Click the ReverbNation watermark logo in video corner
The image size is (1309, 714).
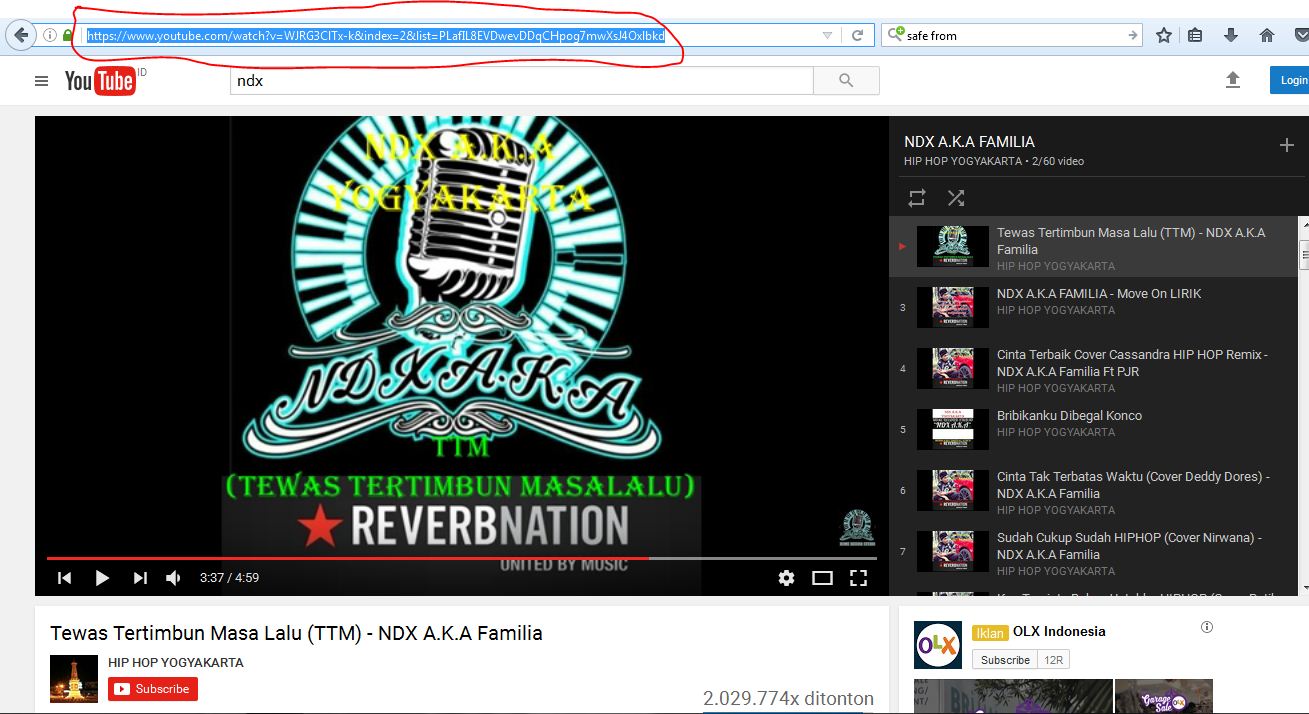pyautogui.click(x=857, y=528)
